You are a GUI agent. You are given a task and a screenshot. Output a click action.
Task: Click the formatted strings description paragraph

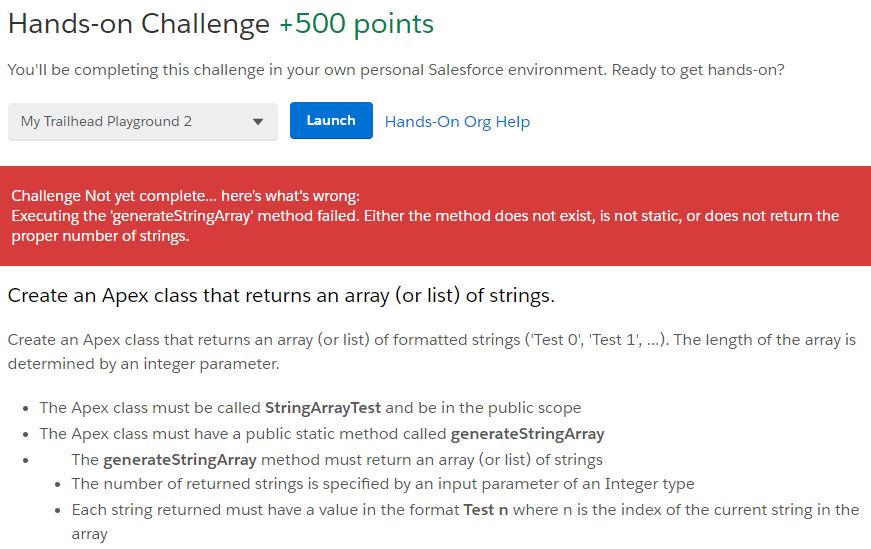431,340
